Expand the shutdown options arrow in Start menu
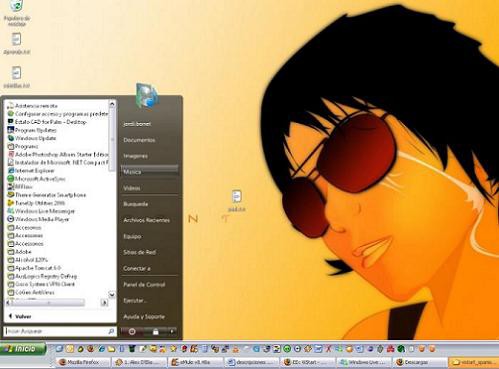499x369 pixels. 172,331
